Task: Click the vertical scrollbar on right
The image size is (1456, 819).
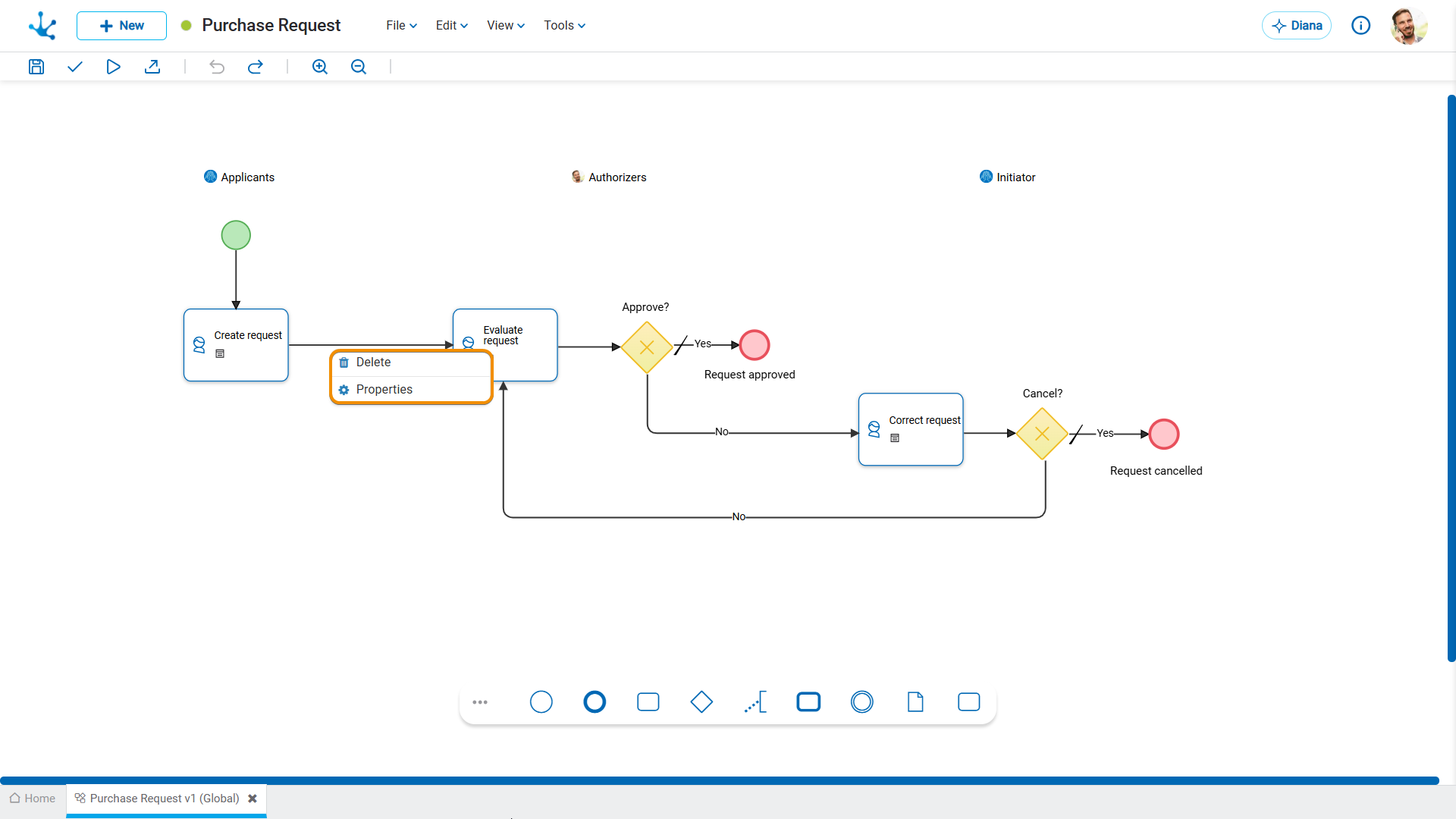Action: [x=1451, y=378]
